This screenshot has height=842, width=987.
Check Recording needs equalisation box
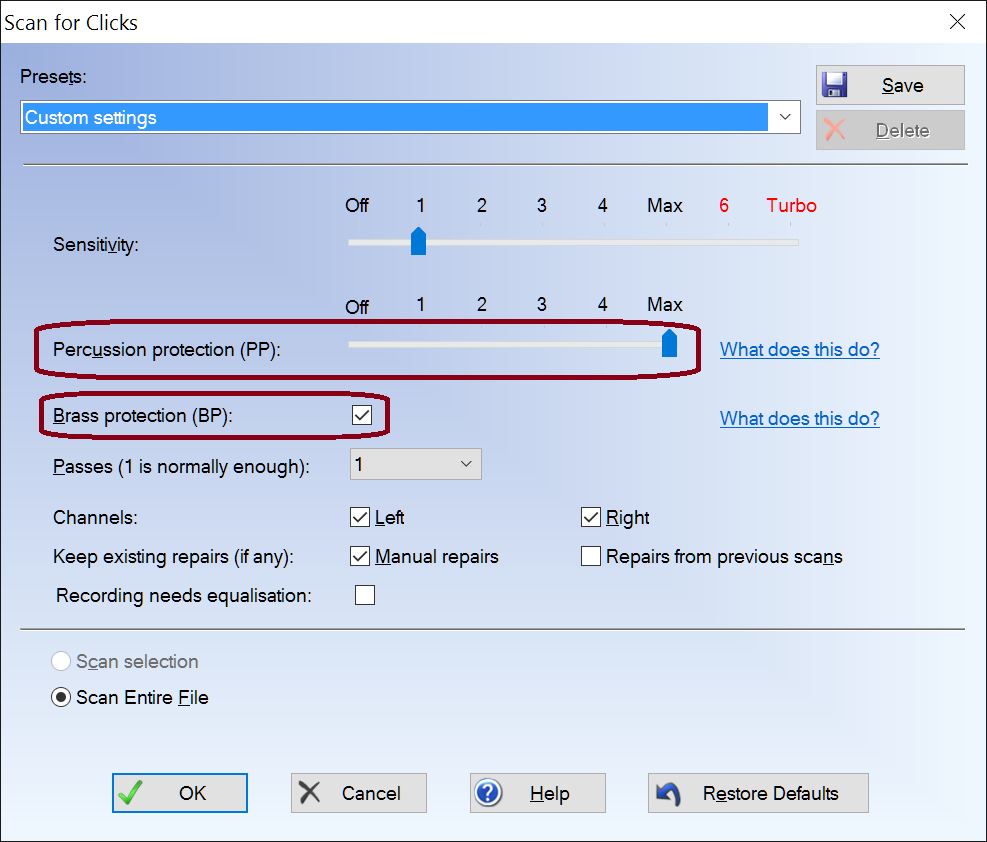[365, 595]
